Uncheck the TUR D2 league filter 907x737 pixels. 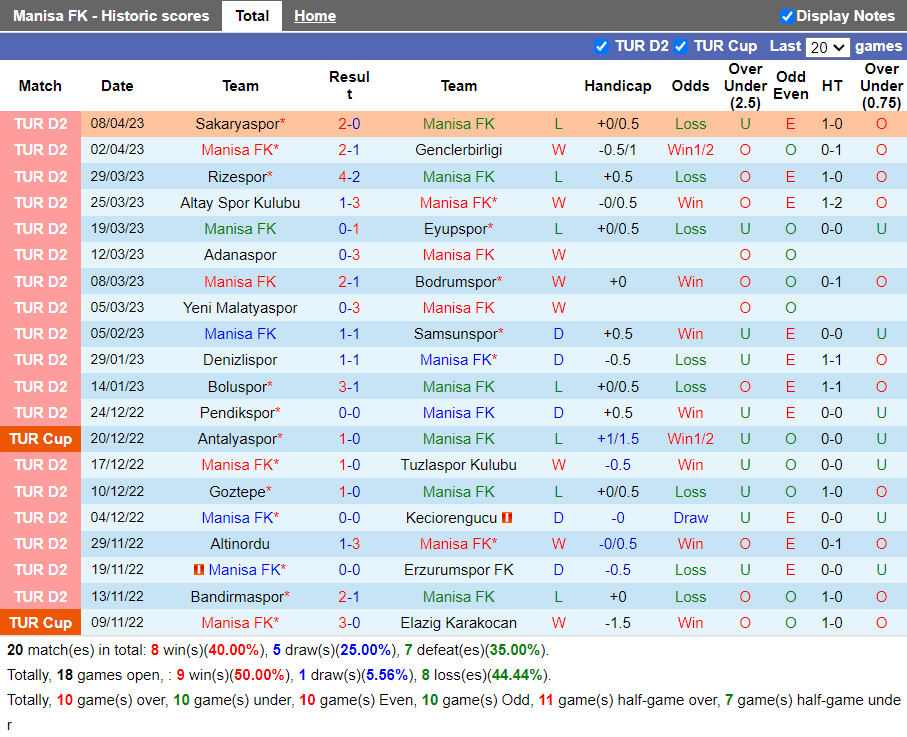(x=601, y=46)
